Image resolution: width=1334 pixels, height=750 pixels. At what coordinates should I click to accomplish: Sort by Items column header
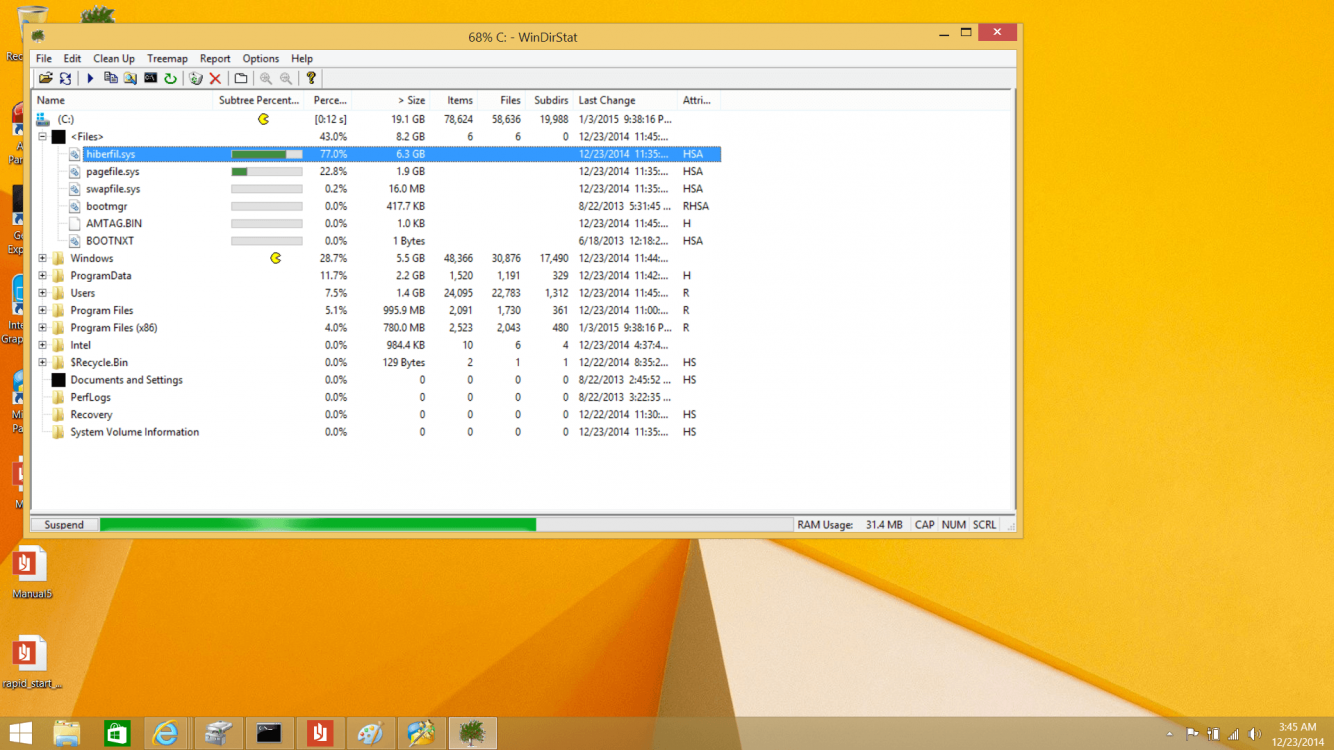pyautogui.click(x=455, y=100)
